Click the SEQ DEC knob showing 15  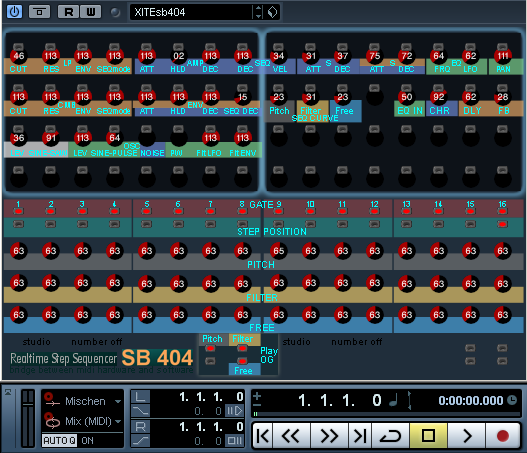(x=242, y=97)
